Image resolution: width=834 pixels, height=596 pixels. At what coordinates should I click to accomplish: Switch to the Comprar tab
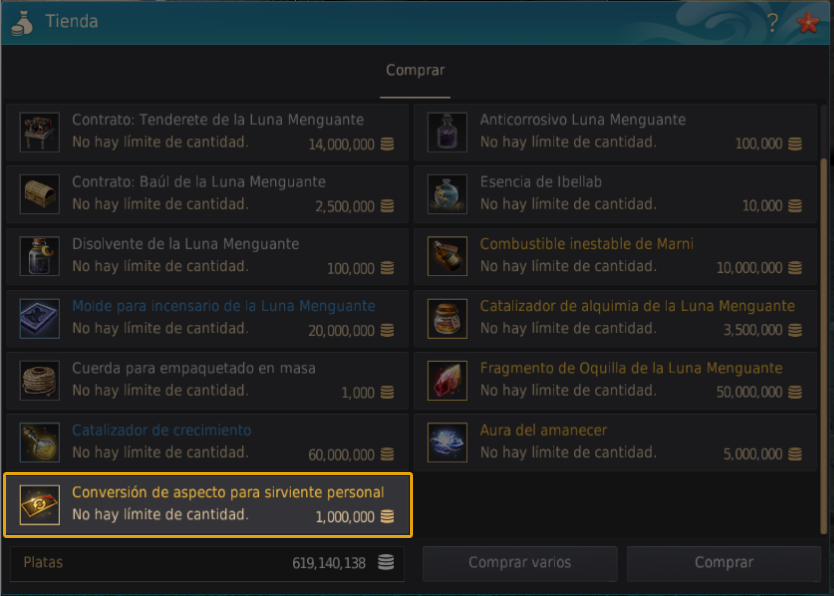(415, 71)
